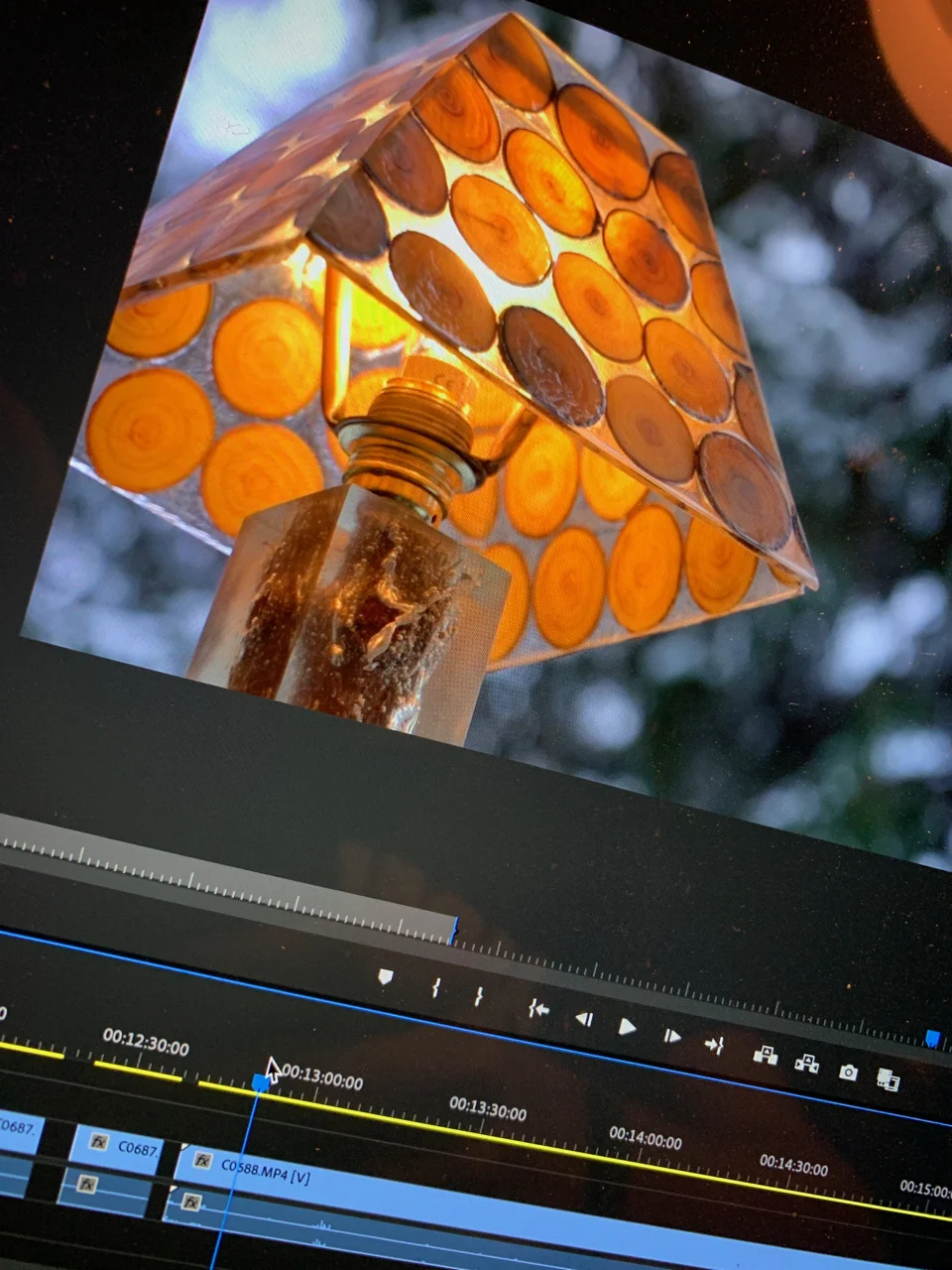Image resolution: width=952 pixels, height=1270 pixels.
Task: Click timeline ruler at 00:13:30:00
Action: click(x=487, y=1108)
